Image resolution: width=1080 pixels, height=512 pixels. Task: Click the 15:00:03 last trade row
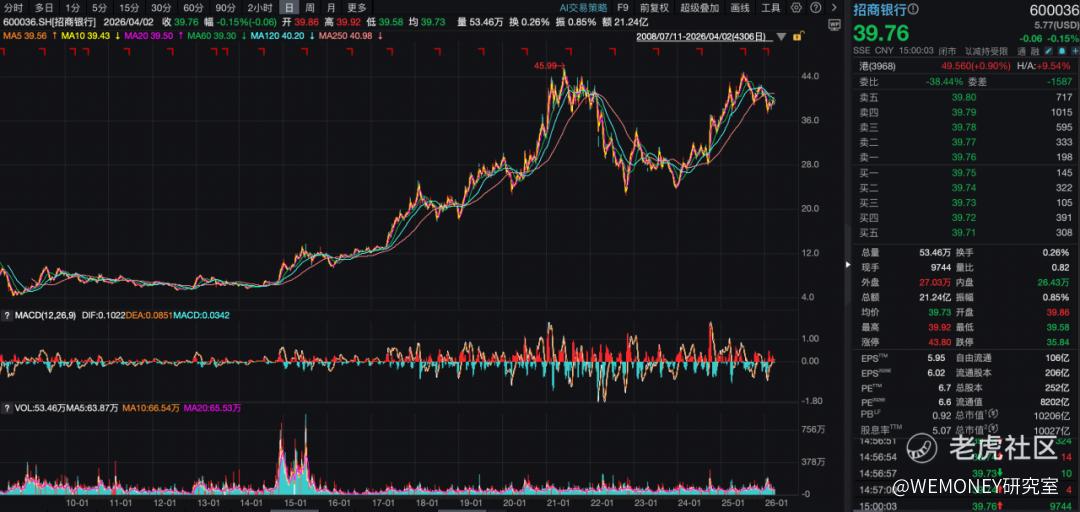(964, 506)
